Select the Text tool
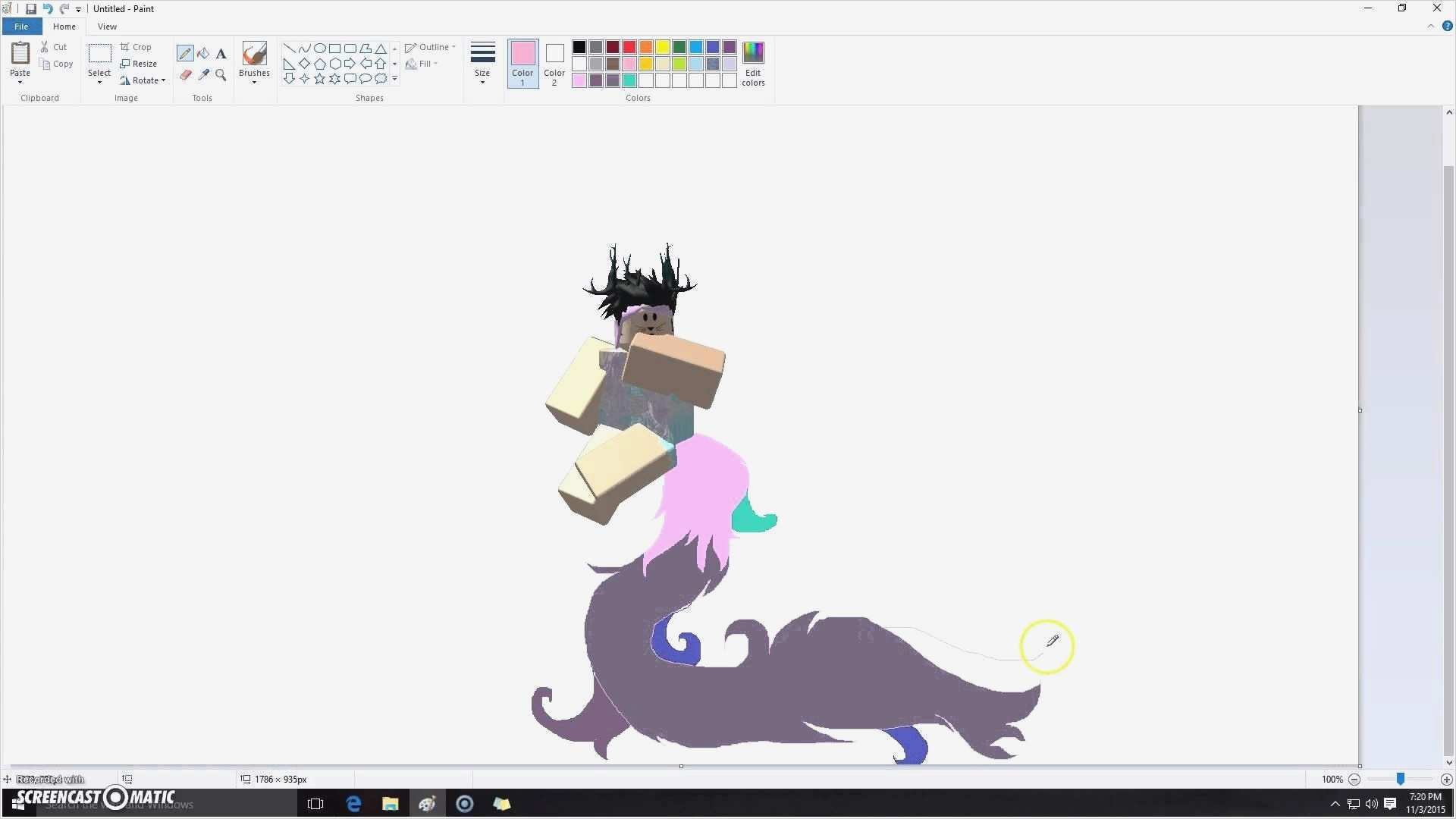The height and width of the screenshot is (819, 1456). pos(221,53)
